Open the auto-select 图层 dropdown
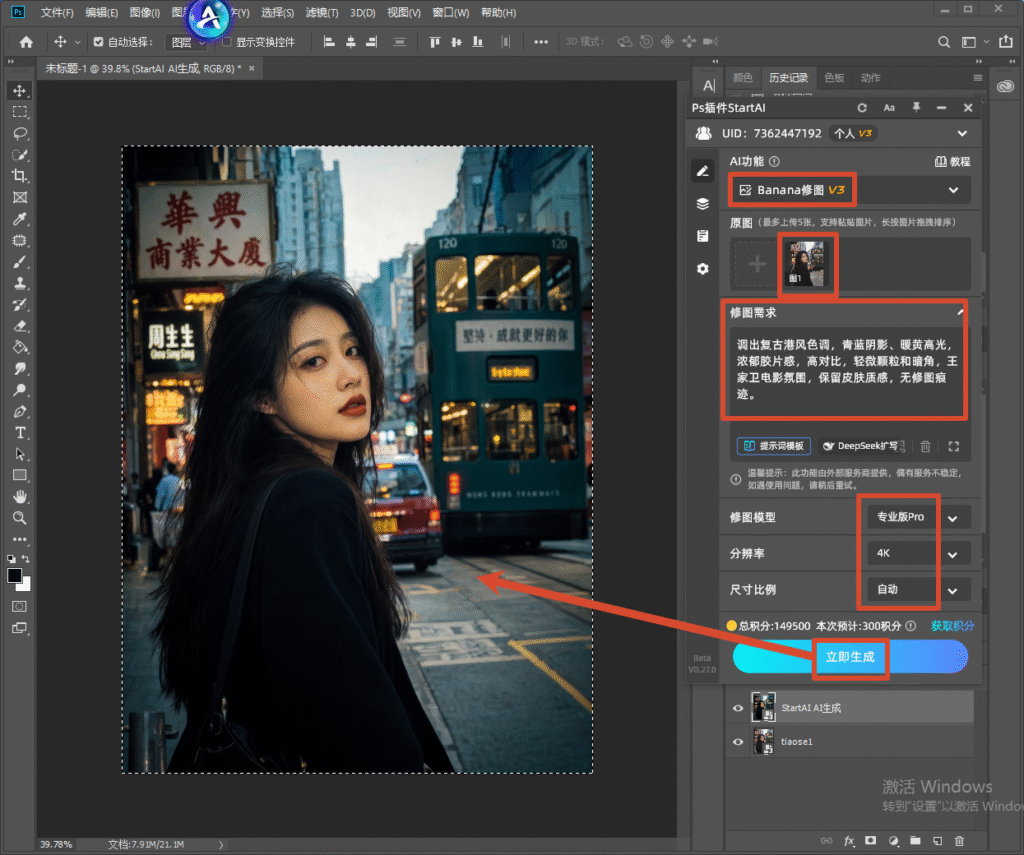The width and height of the screenshot is (1024, 855). (185, 42)
